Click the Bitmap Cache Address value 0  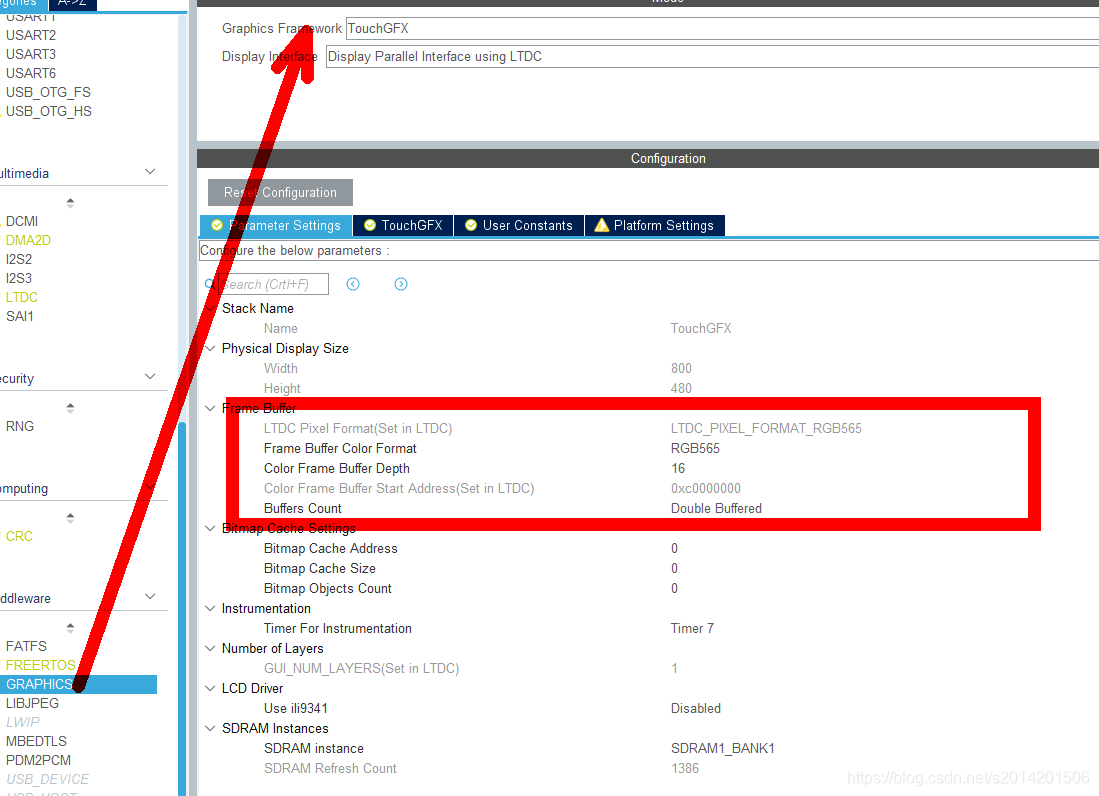pos(674,549)
